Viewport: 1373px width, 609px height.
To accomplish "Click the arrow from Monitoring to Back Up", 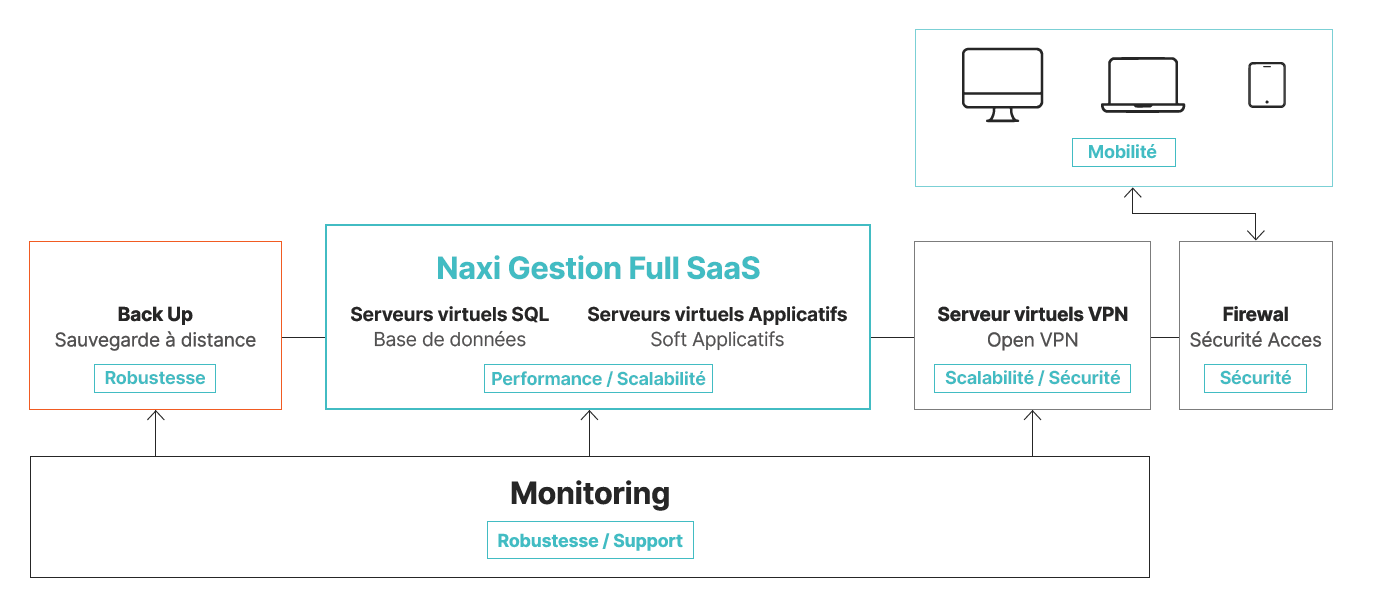I will click(156, 432).
